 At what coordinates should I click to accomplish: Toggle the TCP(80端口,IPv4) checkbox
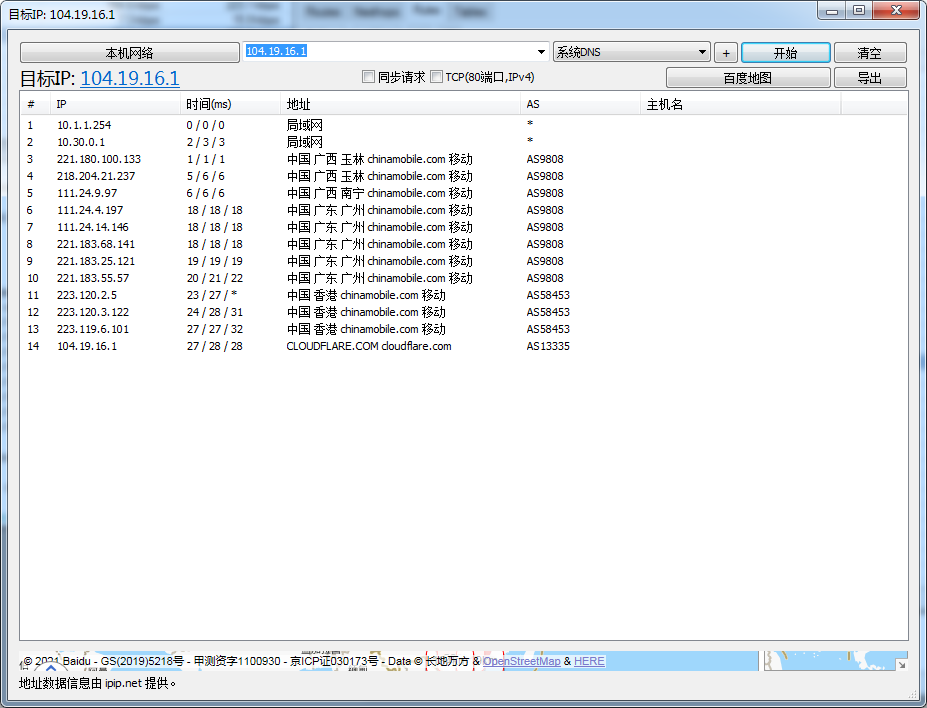pos(436,77)
